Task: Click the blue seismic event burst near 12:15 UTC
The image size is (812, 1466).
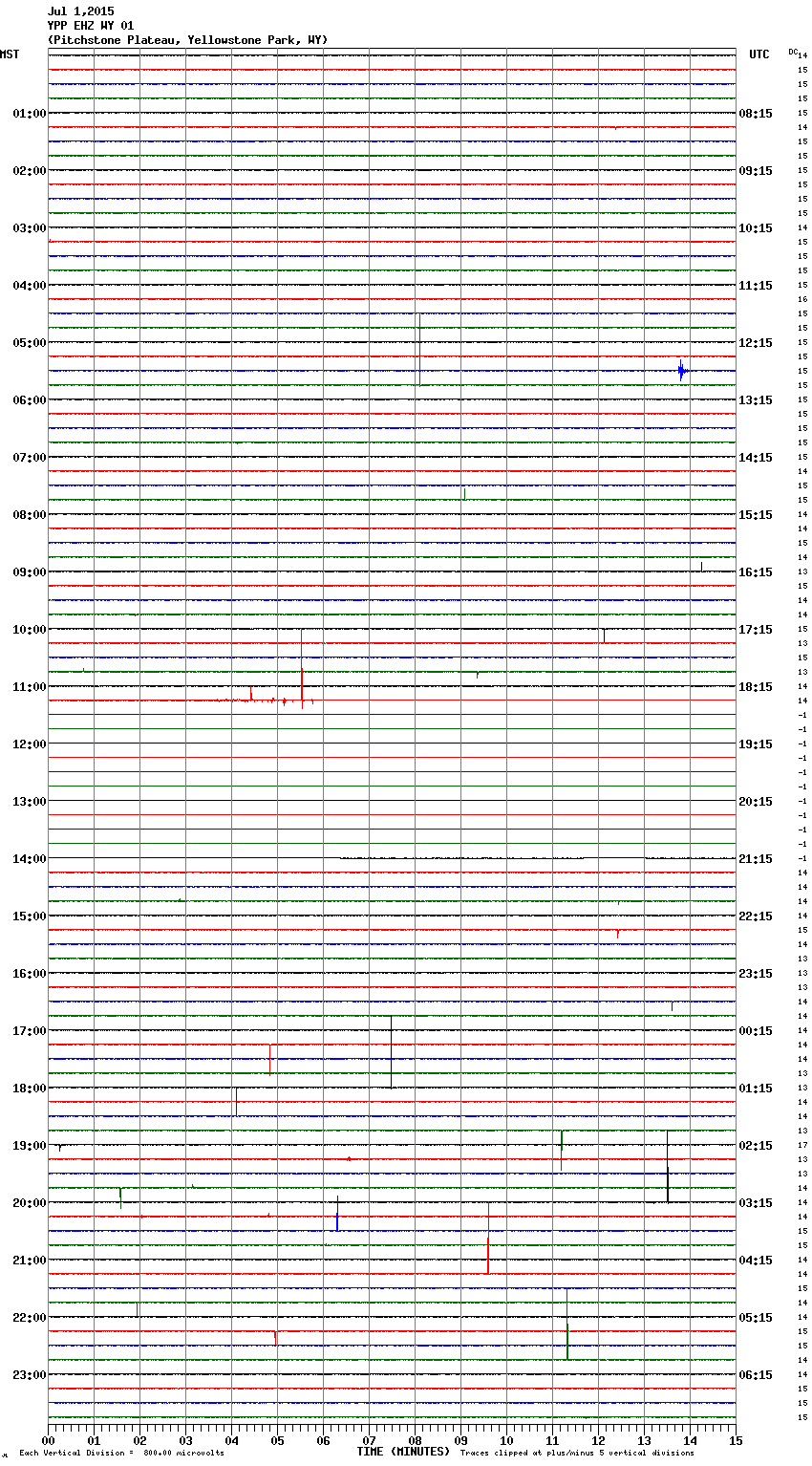Action: (683, 371)
